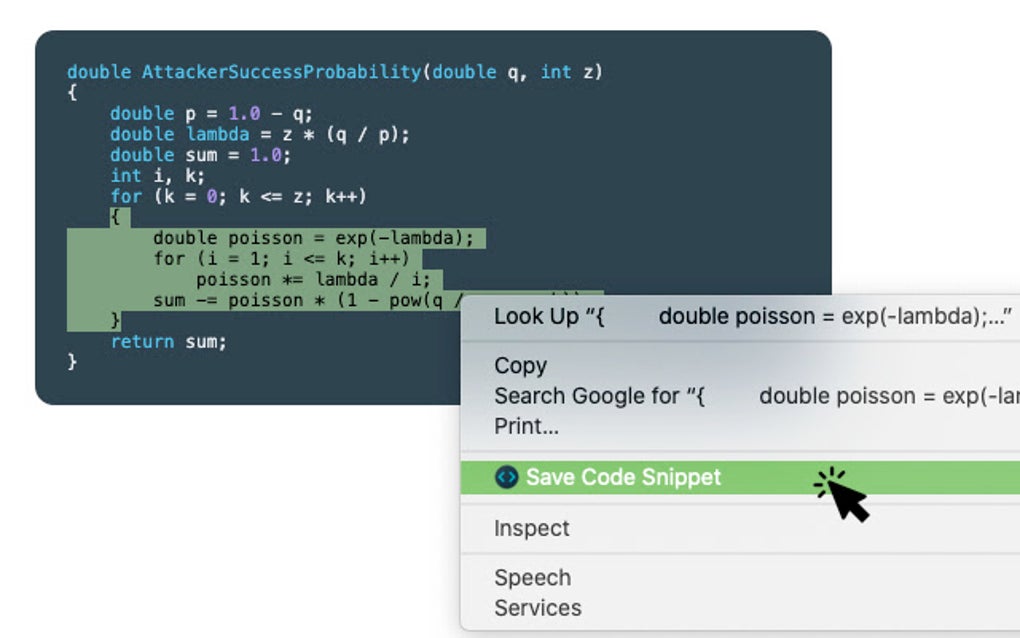Image resolution: width=1020 pixels, height=638 pixels.
Task: Click the 'double lambda' declaration line
Action: click(x=260, y=135)
